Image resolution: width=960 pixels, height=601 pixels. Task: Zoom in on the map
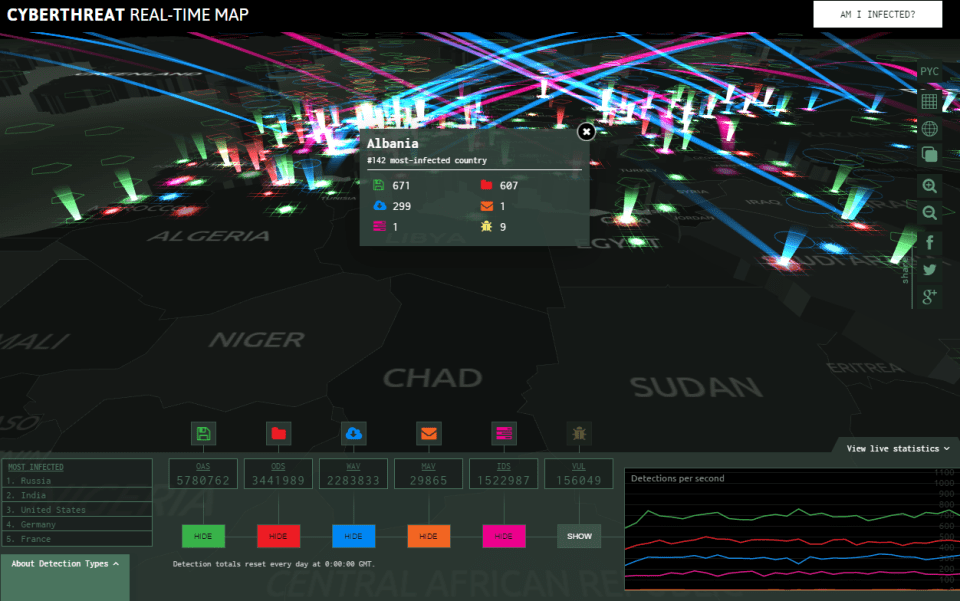[x=929, y=186]
